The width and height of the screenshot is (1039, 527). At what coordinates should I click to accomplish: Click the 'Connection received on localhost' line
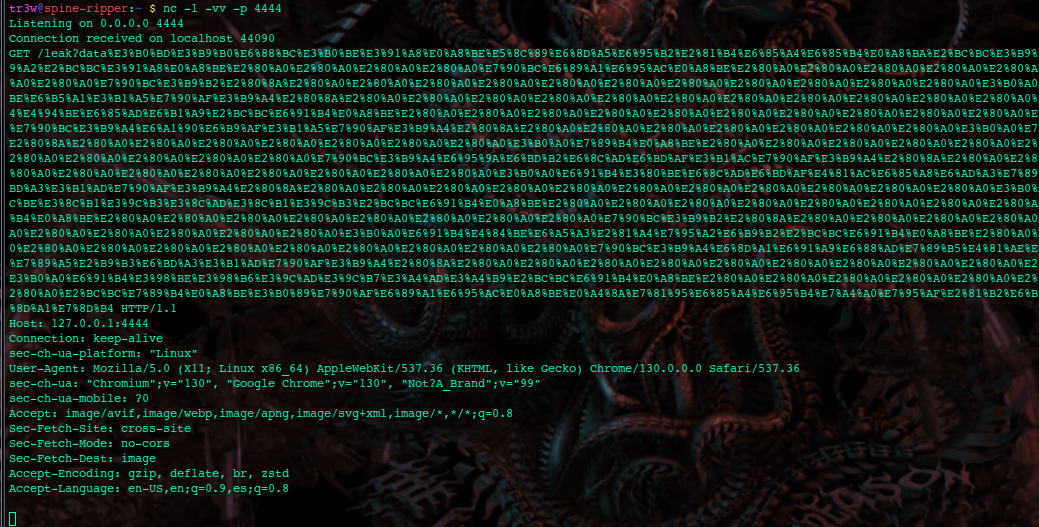coord(141,38)
